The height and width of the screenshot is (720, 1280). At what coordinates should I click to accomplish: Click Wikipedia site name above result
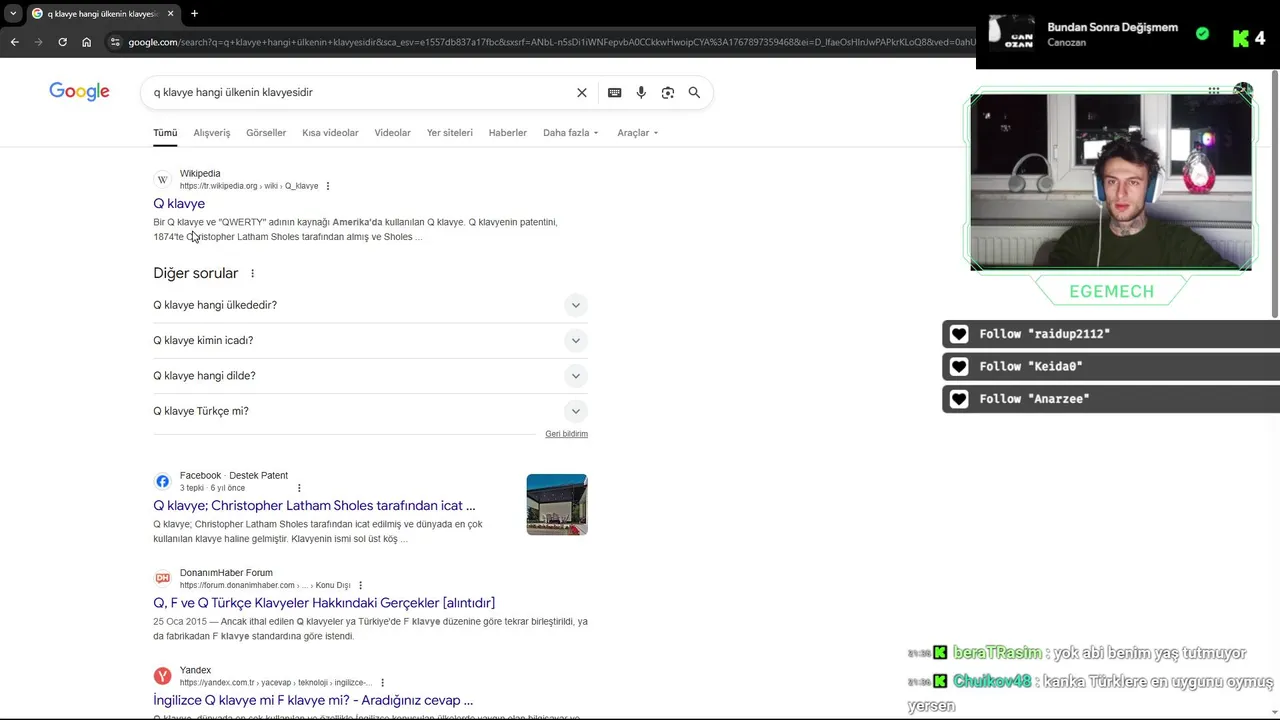tap(200, 174)
